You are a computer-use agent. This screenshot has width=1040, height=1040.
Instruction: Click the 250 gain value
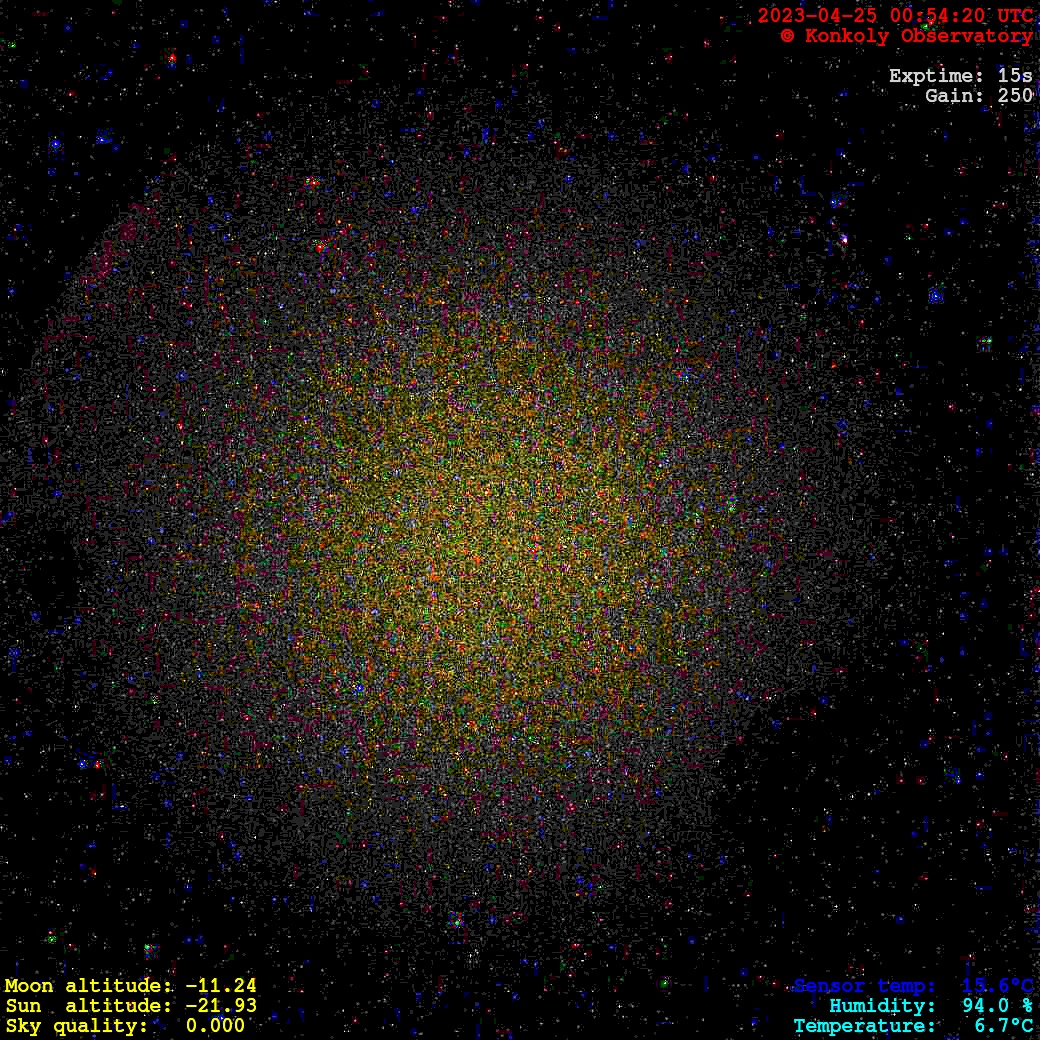click(x=1015, y=96)
